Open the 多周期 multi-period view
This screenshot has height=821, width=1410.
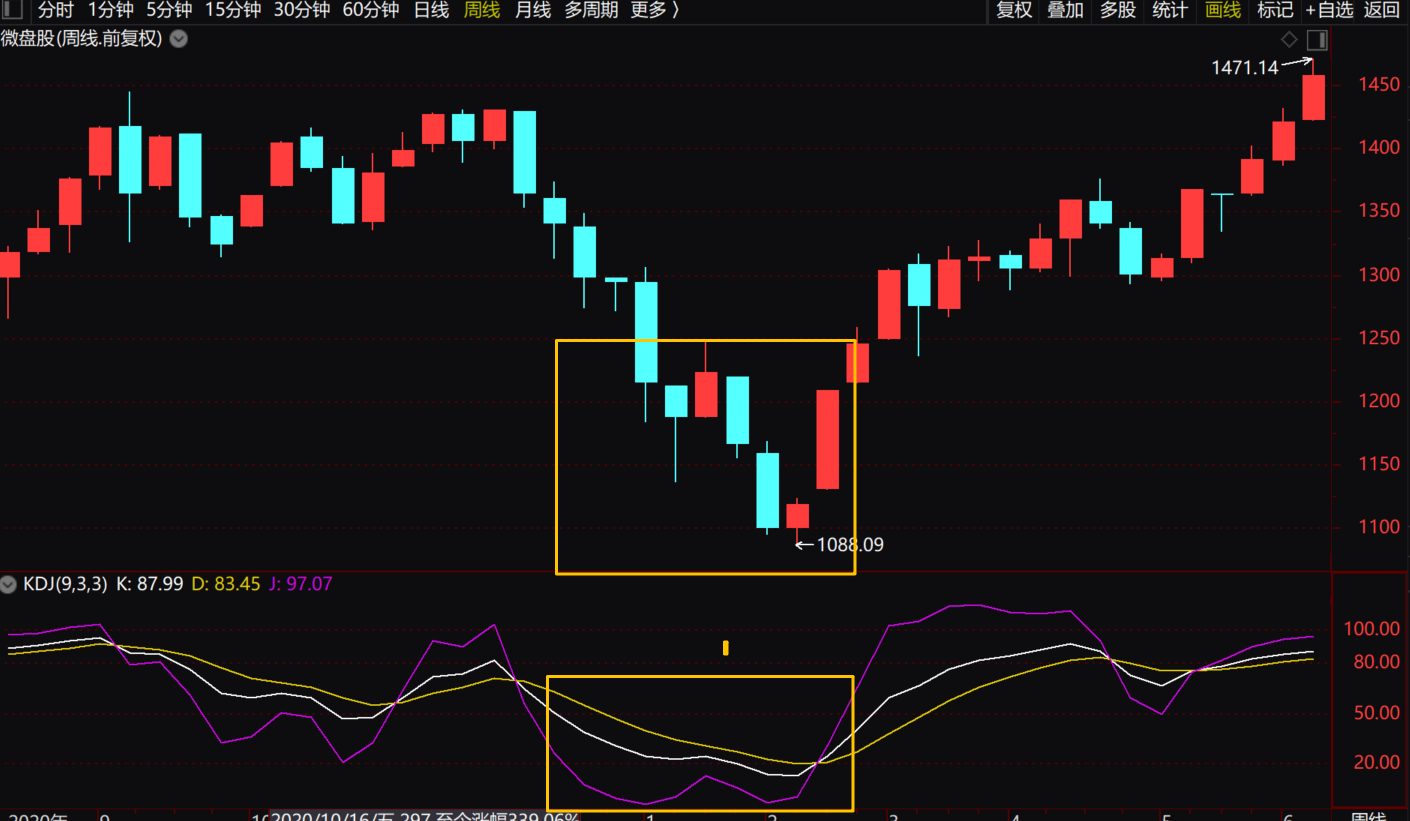click(x=592, y=10)
